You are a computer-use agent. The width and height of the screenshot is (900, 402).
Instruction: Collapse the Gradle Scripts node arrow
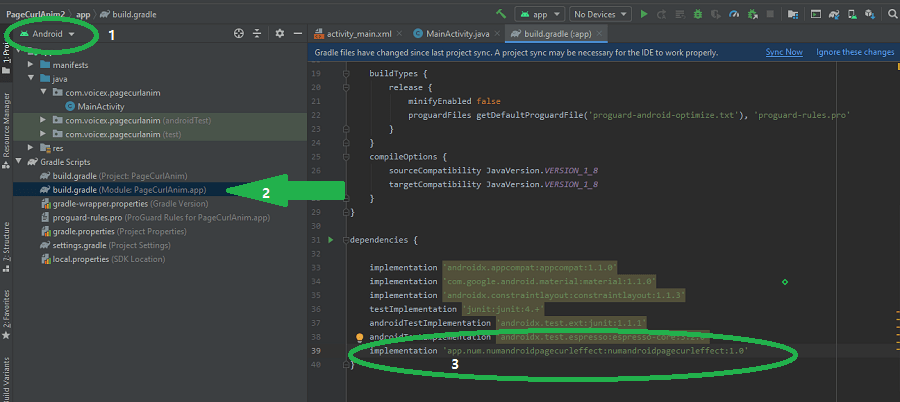coord(18,162)
